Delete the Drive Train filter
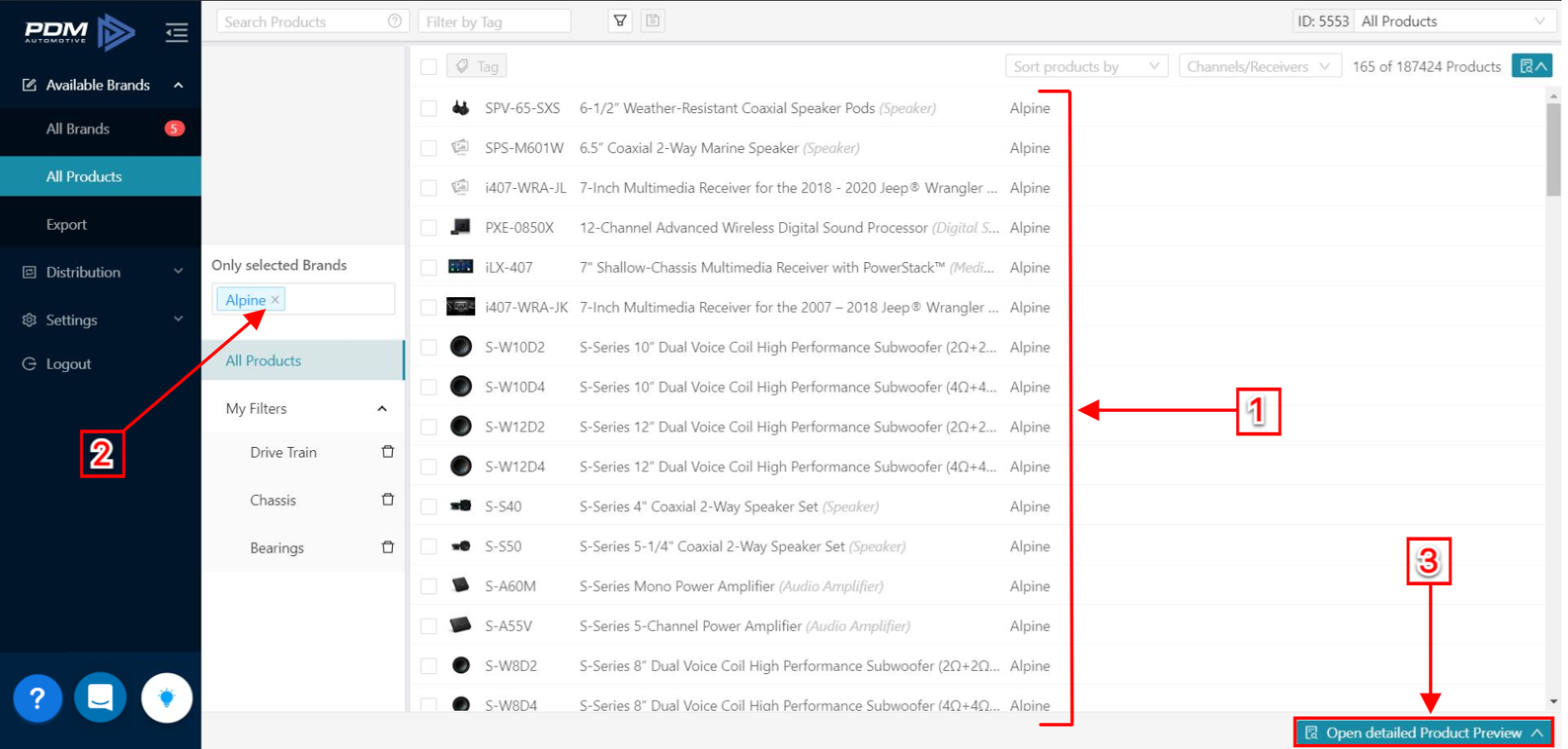1568x749 pixels. click(x=388, y=452)
